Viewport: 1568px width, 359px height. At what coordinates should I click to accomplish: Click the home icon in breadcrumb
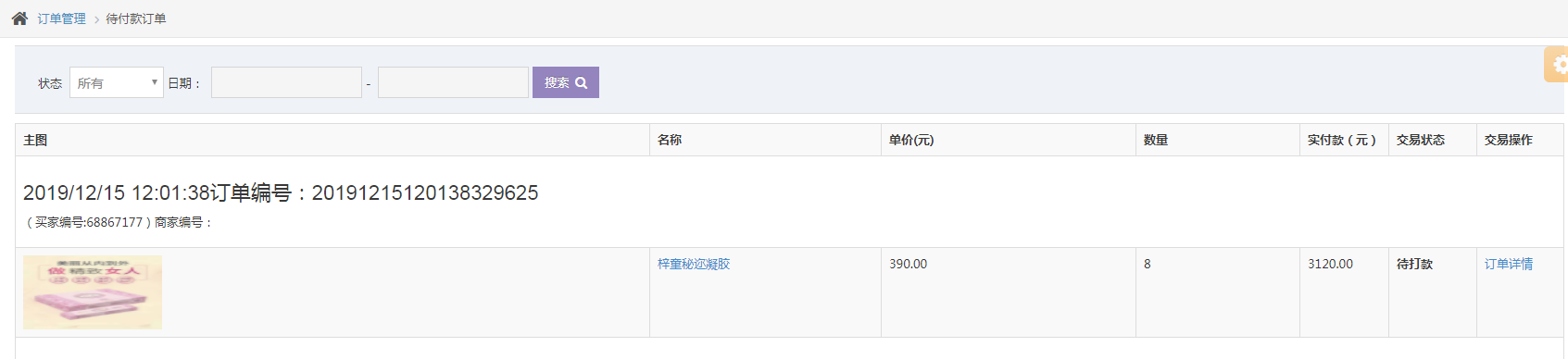pyautogui.click(x=19, y=19)
